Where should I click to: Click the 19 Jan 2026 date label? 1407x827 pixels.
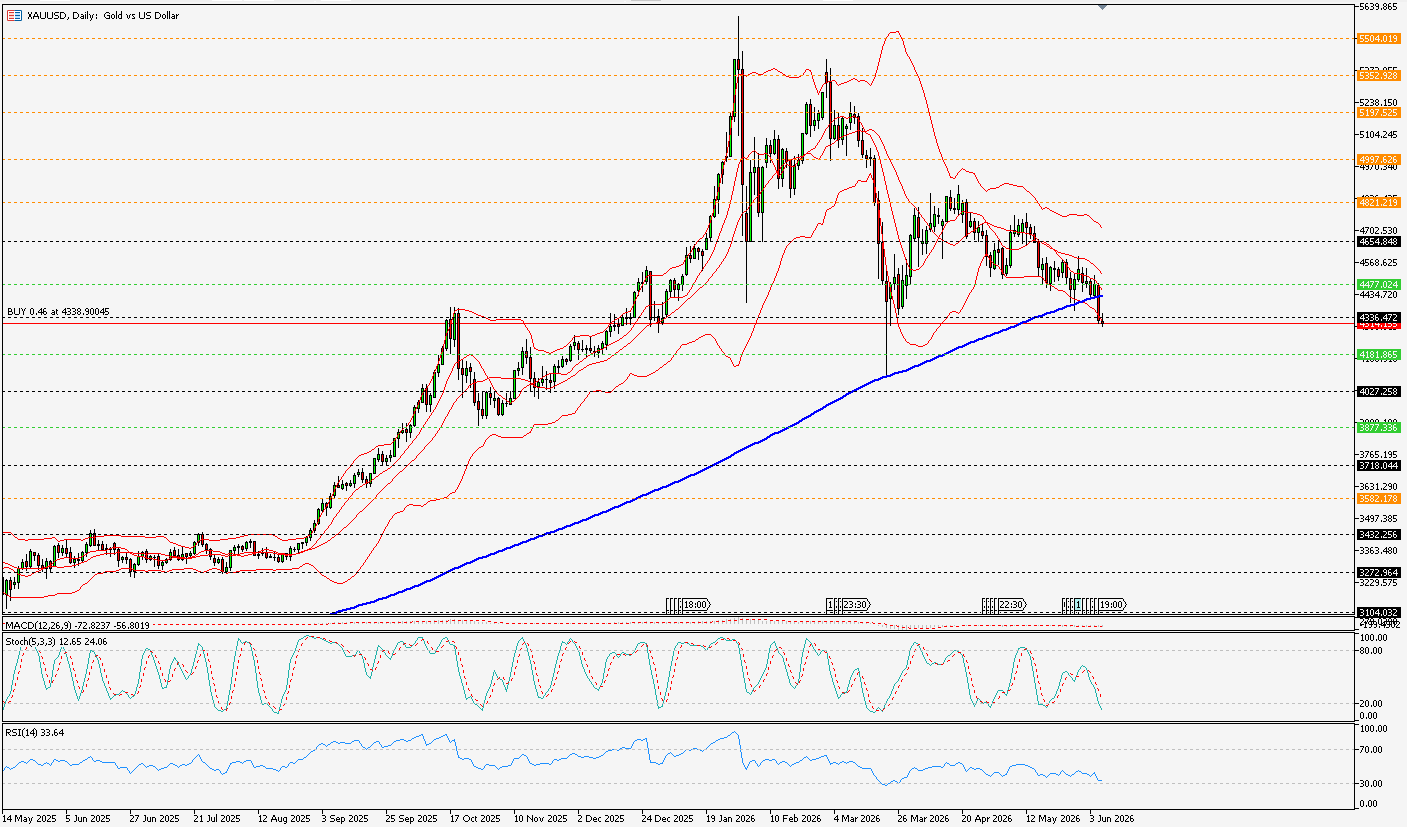coord(732,817)
